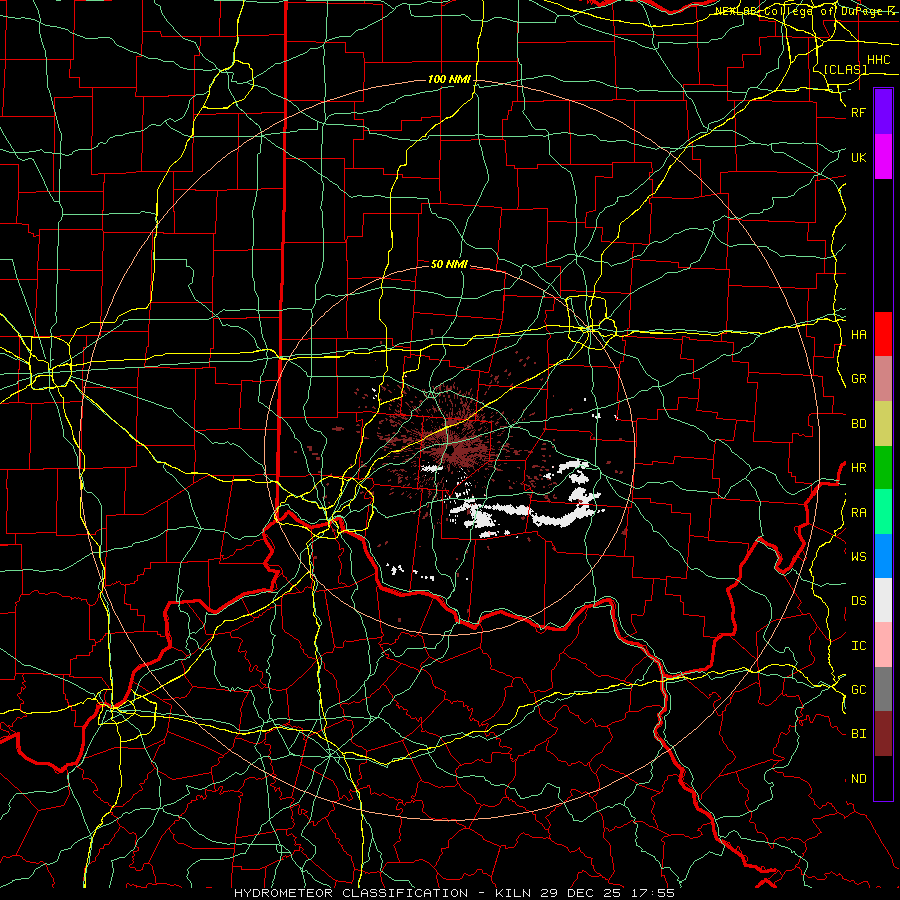Viewport: 900px width, 900px height.
Task: Click the RF legend label
Action: tap(858, 112)
